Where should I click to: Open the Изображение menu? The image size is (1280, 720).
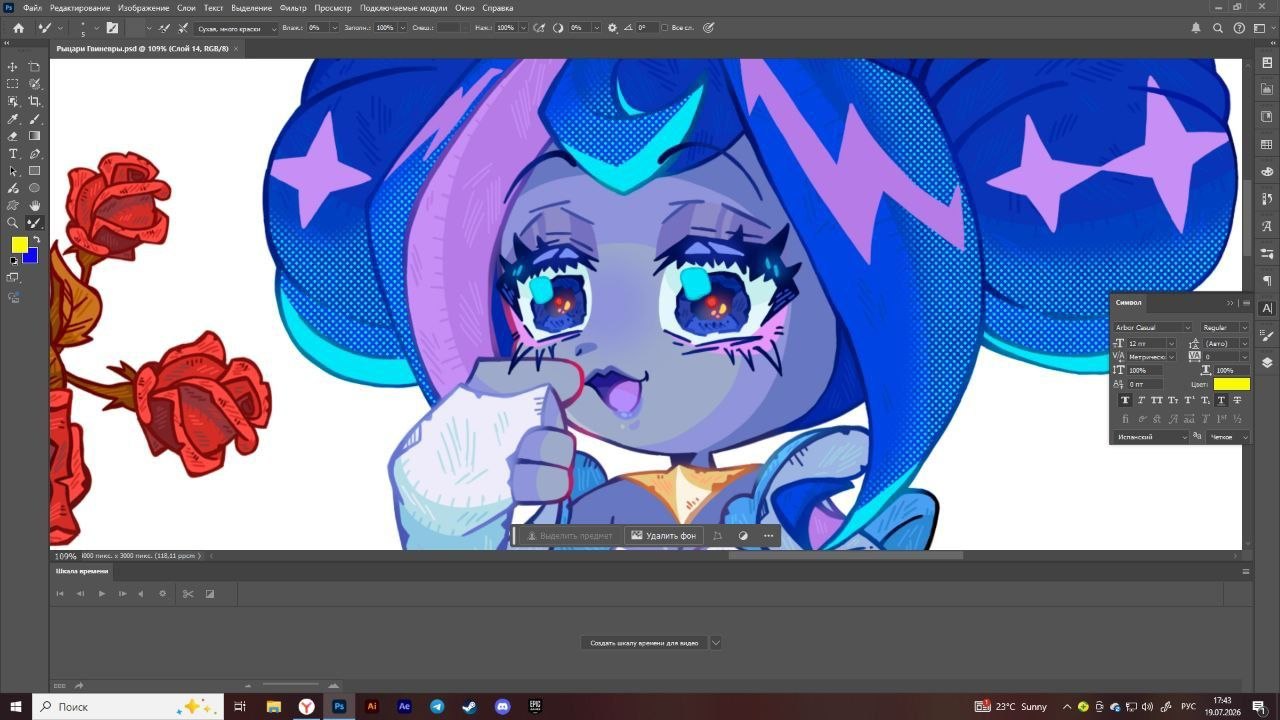(x=143, y=8)
